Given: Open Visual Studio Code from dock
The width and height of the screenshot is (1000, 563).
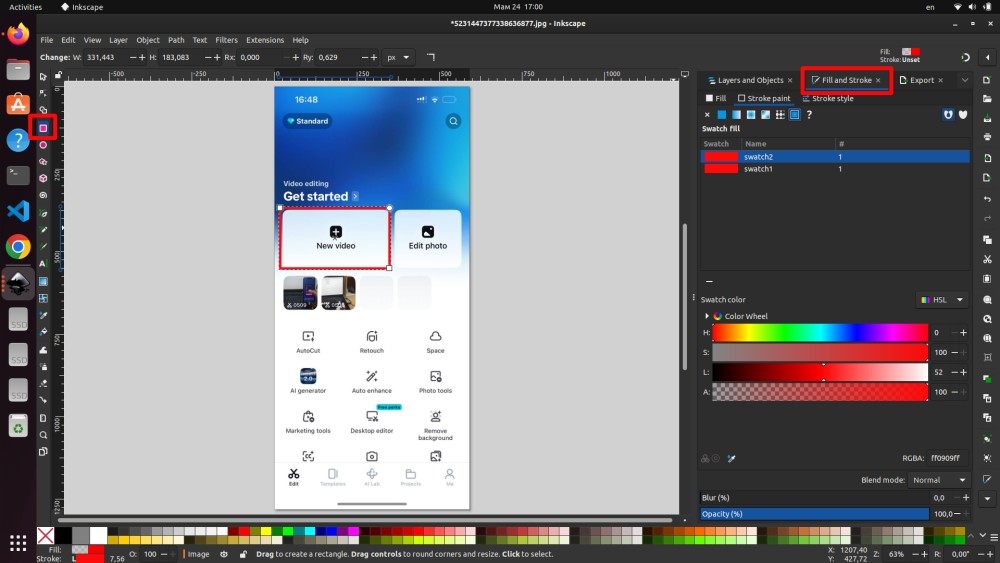Looking at the screenshot, I should (18, 211).
